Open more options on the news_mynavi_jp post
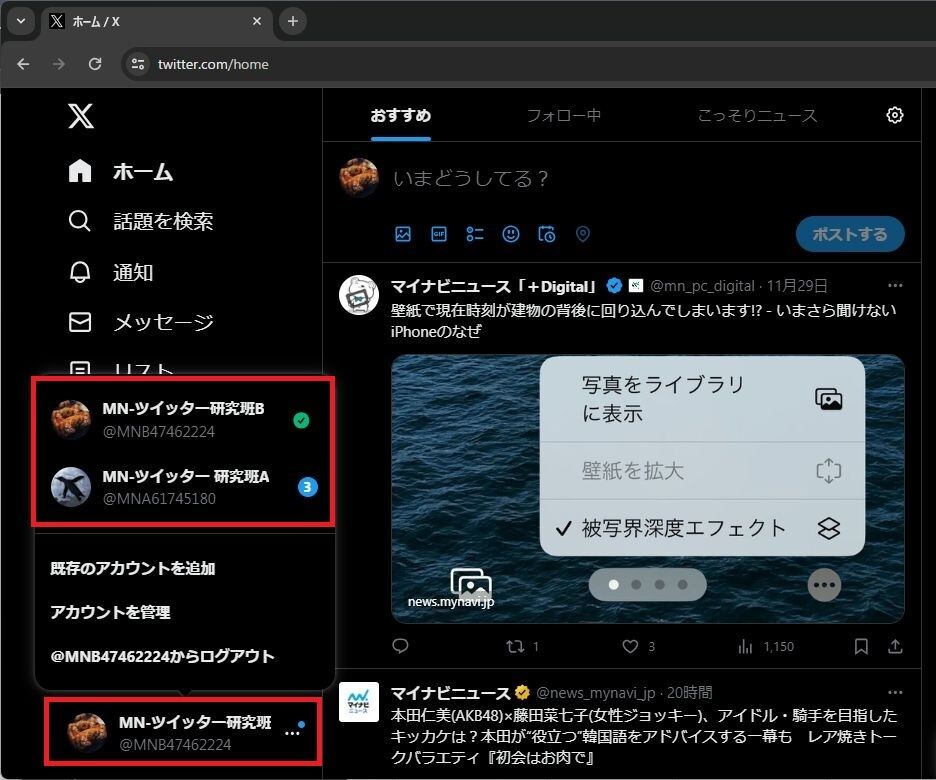 tap(895, 693)
